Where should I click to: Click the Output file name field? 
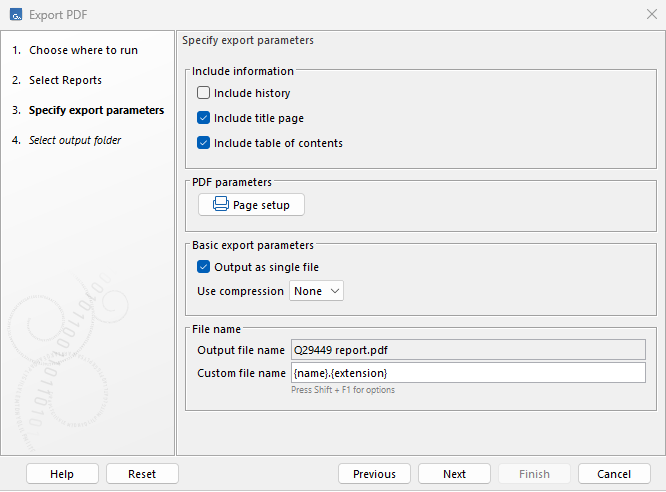[x=467, y=350]
